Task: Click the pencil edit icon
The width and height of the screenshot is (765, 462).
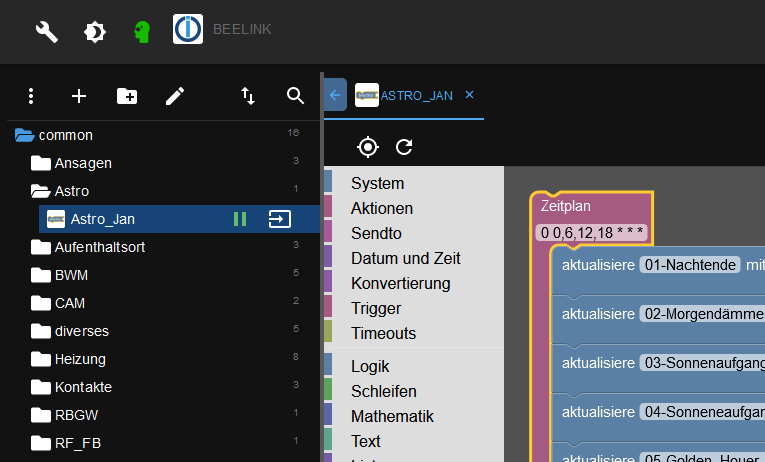Action: 175,96
